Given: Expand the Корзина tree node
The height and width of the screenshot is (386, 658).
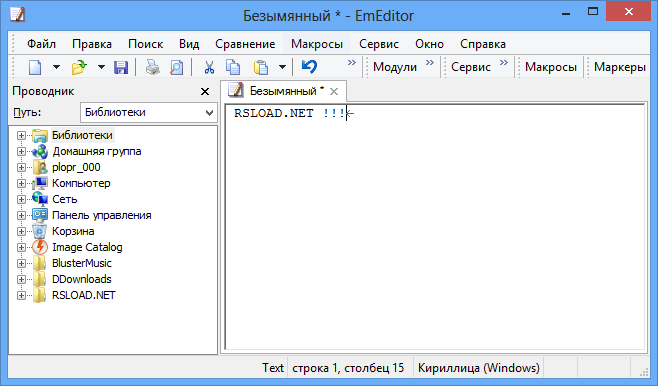Looking at the screenshot, I should (x=21, y=231).
